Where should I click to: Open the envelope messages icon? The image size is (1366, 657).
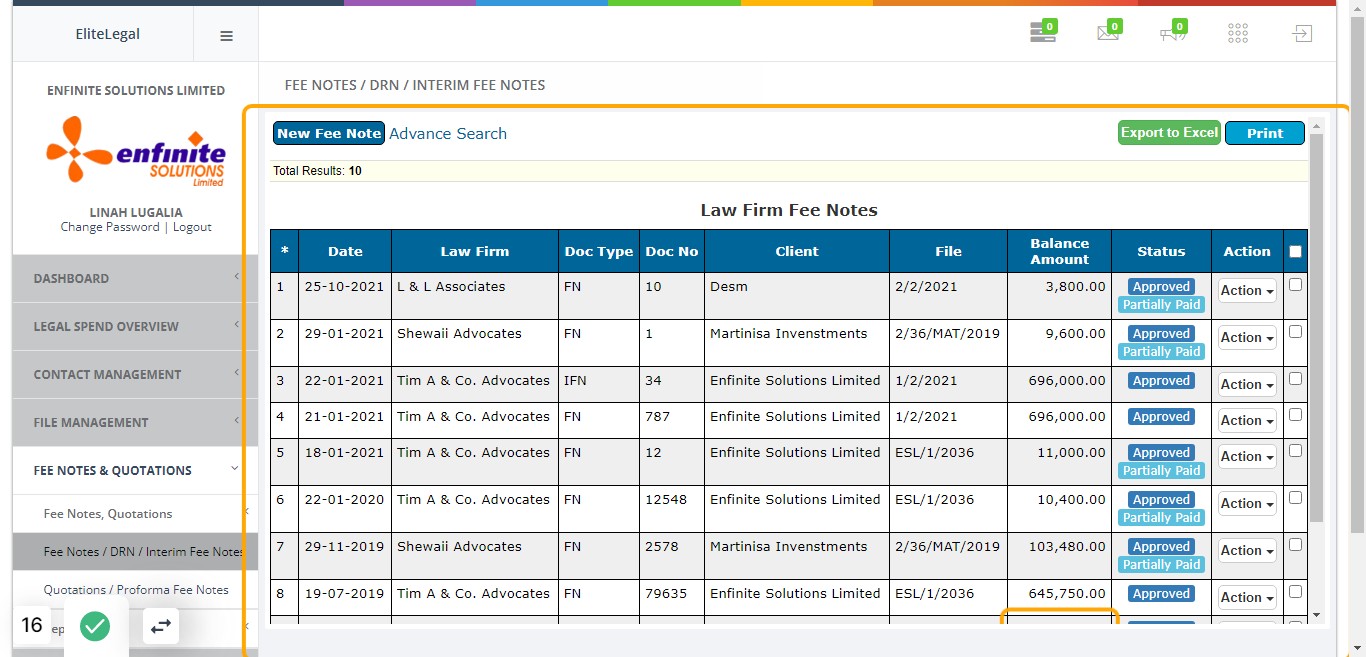click(1108, 33)
